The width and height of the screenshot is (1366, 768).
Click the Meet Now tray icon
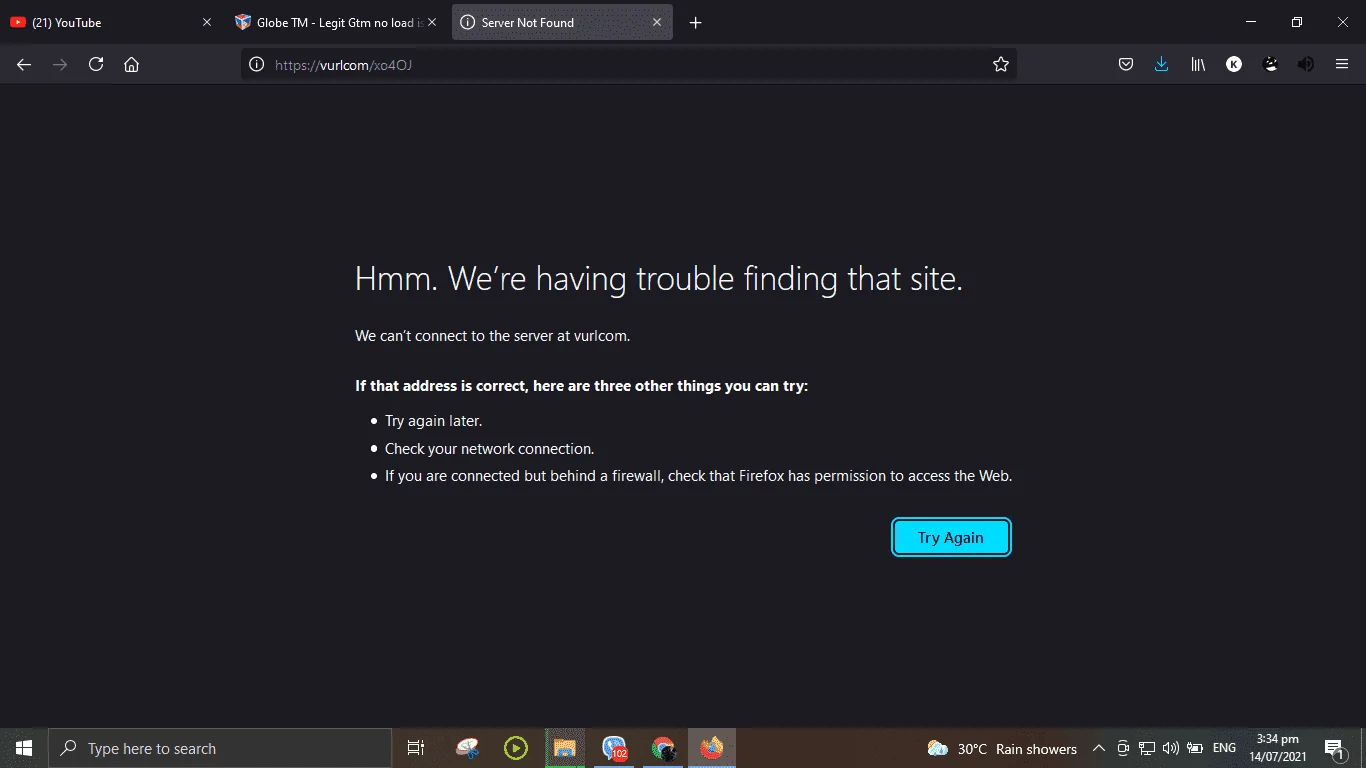pyautogui.click(x=1123, y=748)
